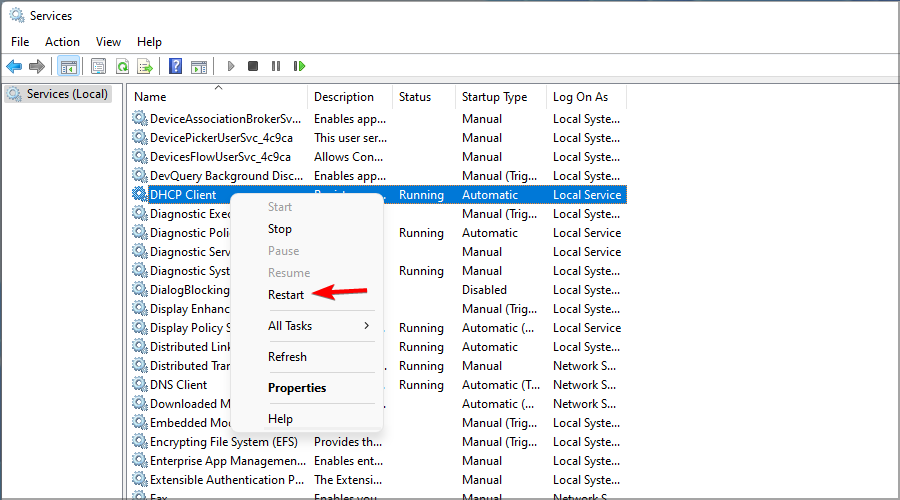The image size is (900, 500).
Task: Click the Restart Service toolbar icon
Action: point(299,67)
